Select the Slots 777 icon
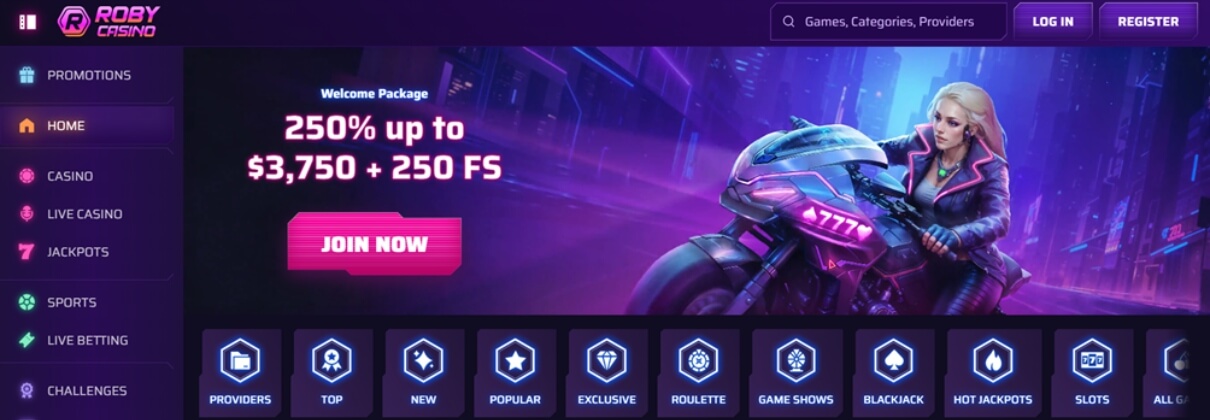The height and width of the screenshot is (420, 1210). (1093, 361)
